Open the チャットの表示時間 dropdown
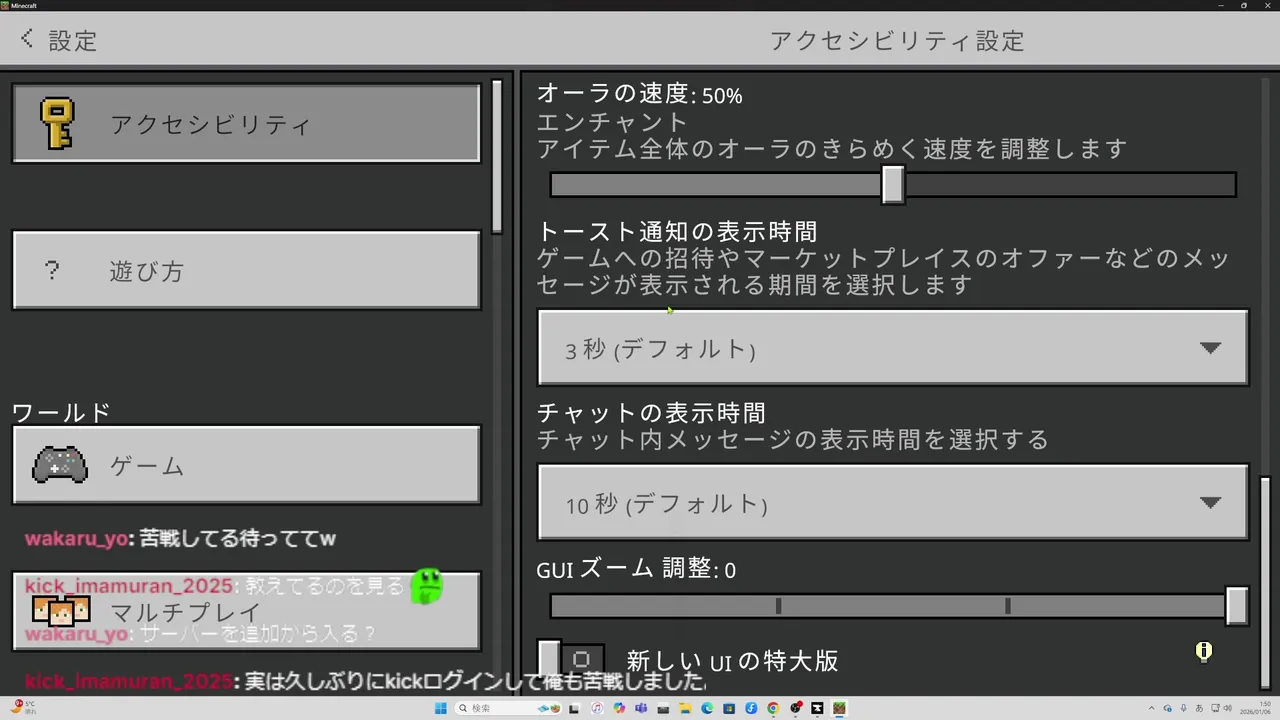The height and width of the screenshot is (720, 1280). tap(893, 502)
